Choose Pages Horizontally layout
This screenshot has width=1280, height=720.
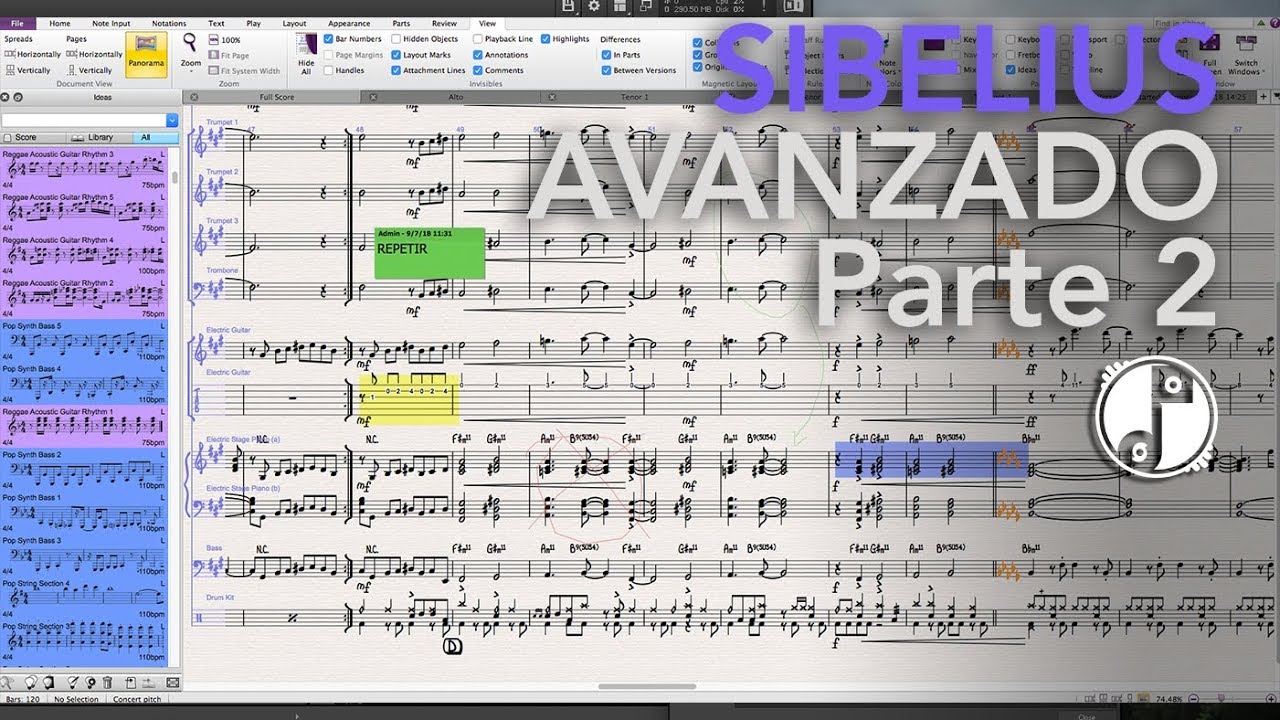94,54
